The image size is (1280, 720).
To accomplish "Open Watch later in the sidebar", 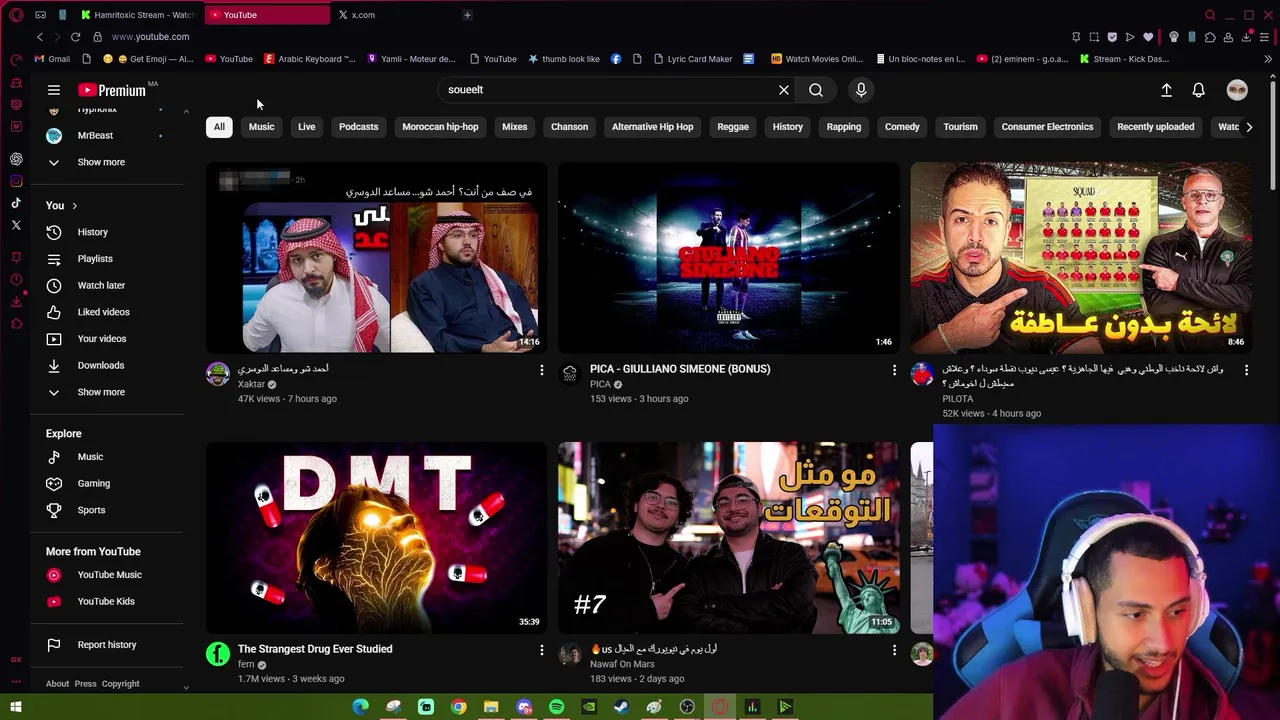I will point(101,285).
